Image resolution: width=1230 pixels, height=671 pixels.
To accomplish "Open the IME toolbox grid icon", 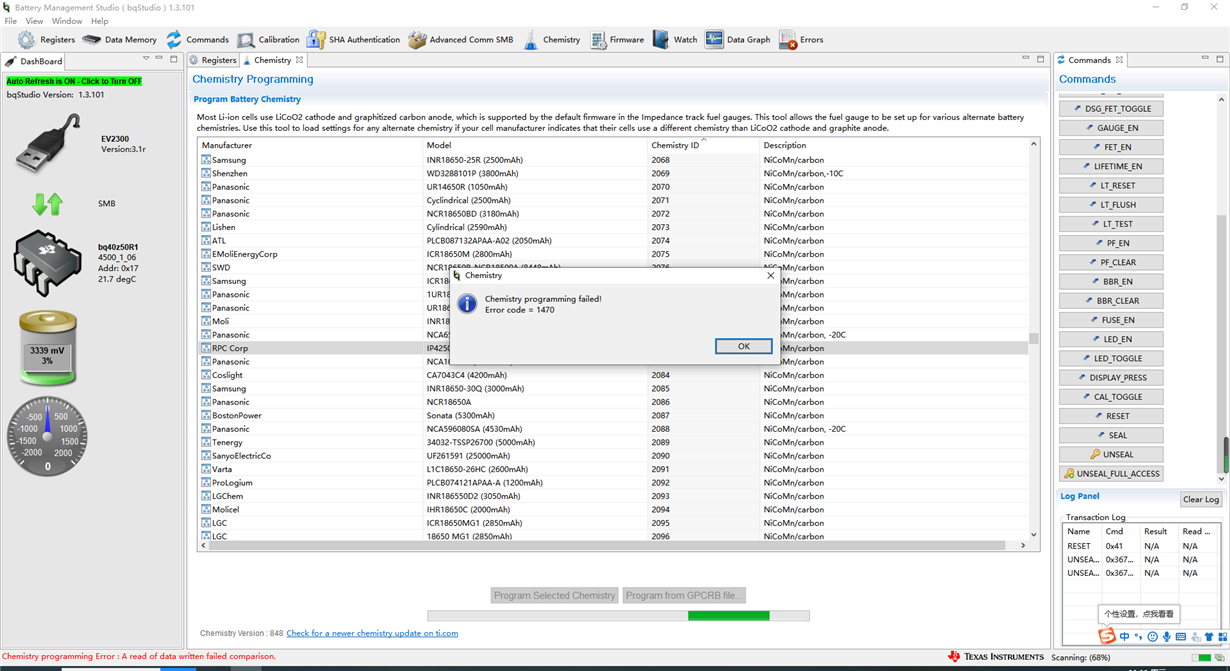I will pyautogui.click(x=1222, y=636).
